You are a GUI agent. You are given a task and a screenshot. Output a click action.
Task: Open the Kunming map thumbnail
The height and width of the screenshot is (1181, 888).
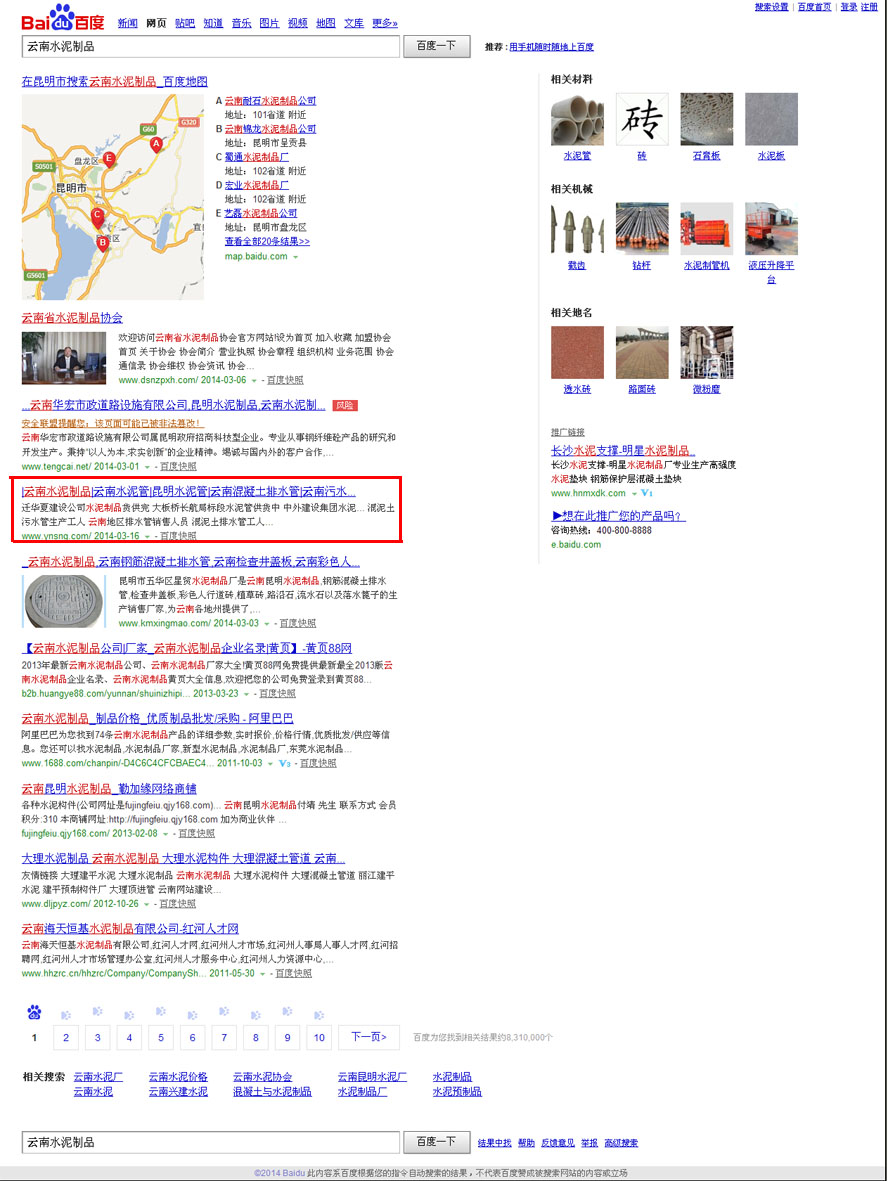[x=112, y=197]
